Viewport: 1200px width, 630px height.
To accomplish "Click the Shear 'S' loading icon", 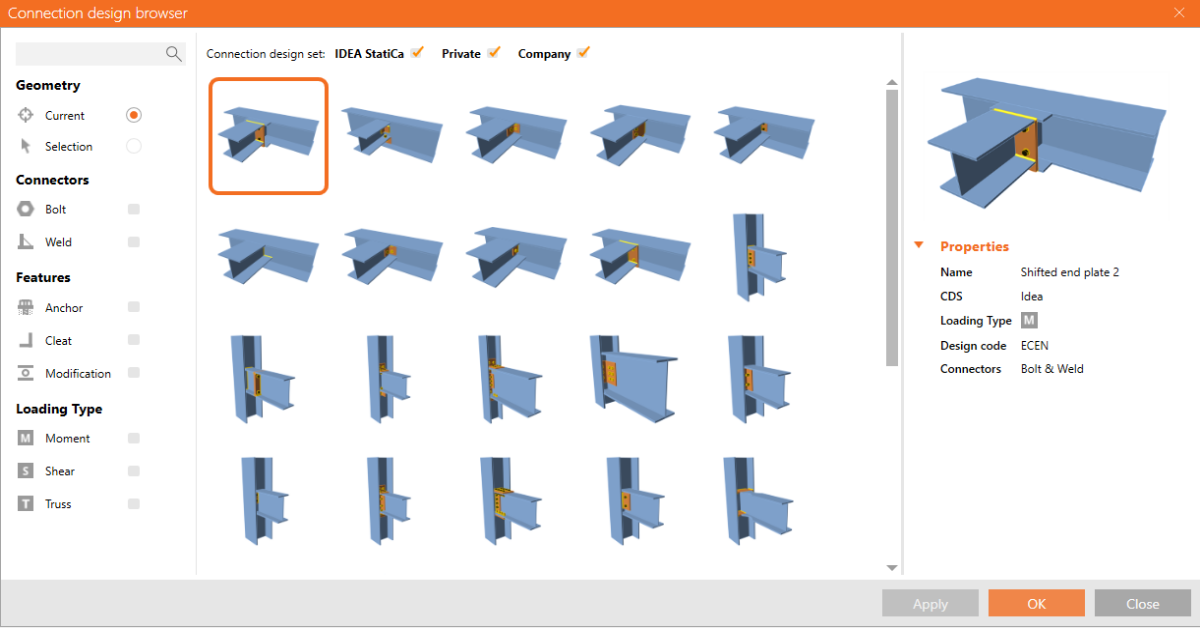I will pos(26,471).
